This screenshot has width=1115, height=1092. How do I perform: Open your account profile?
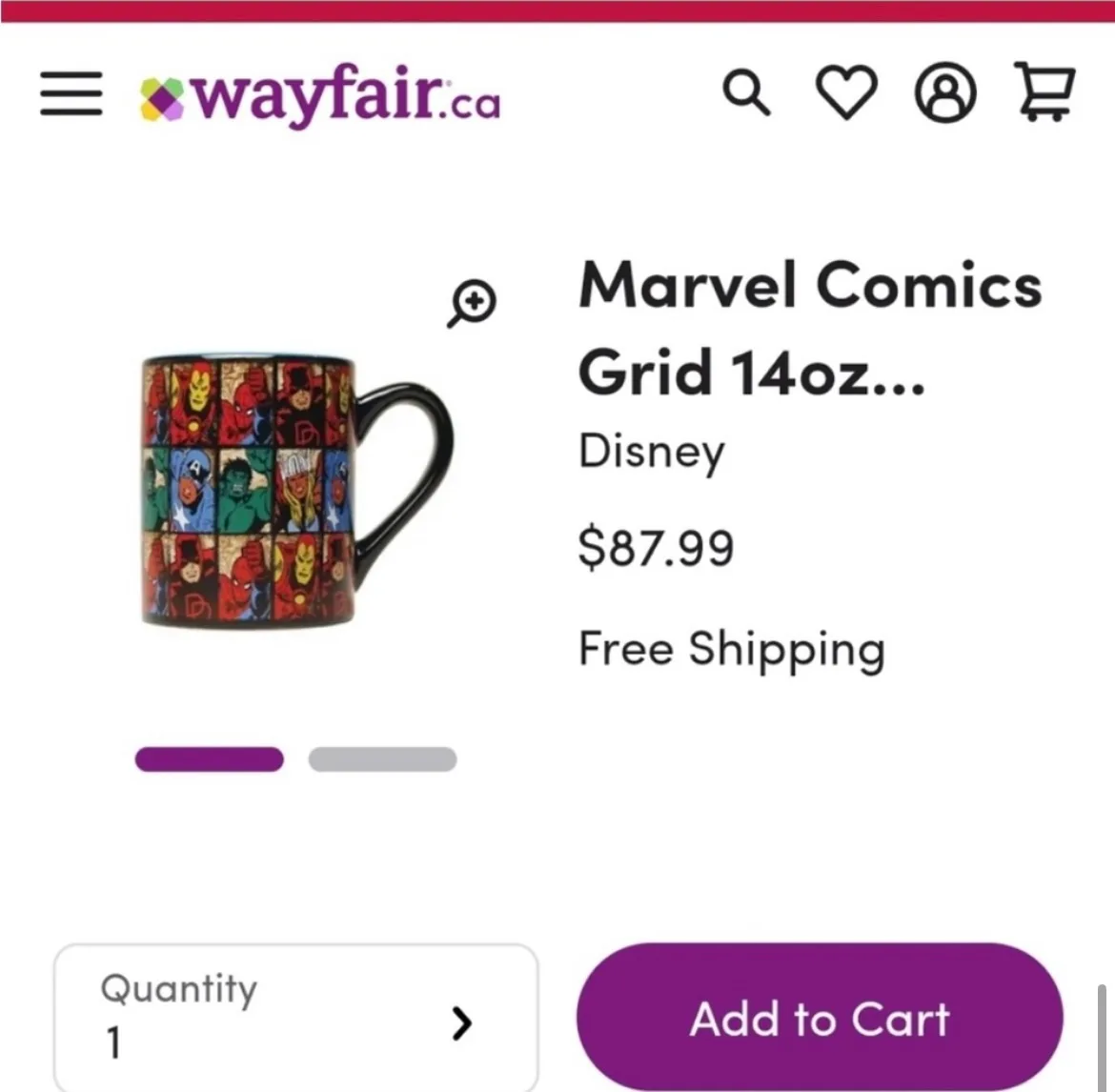[945, 92]
